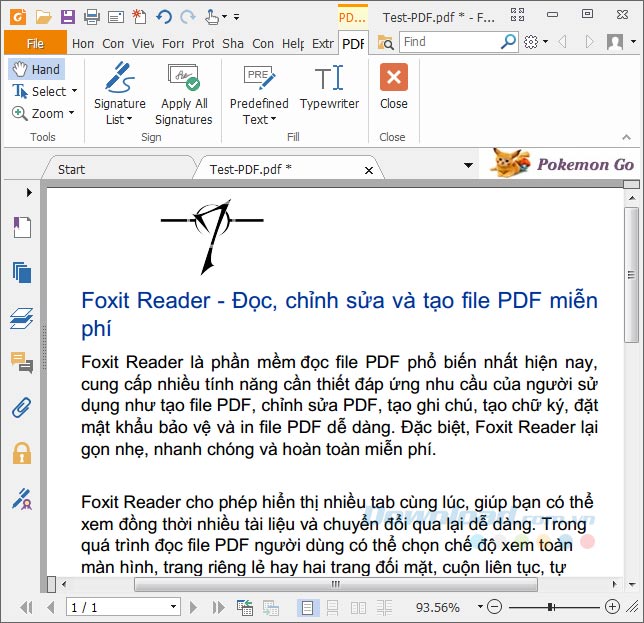The image size is (644, 623).
Task: Open the Comments panel in sidebar
Action: 21,362
